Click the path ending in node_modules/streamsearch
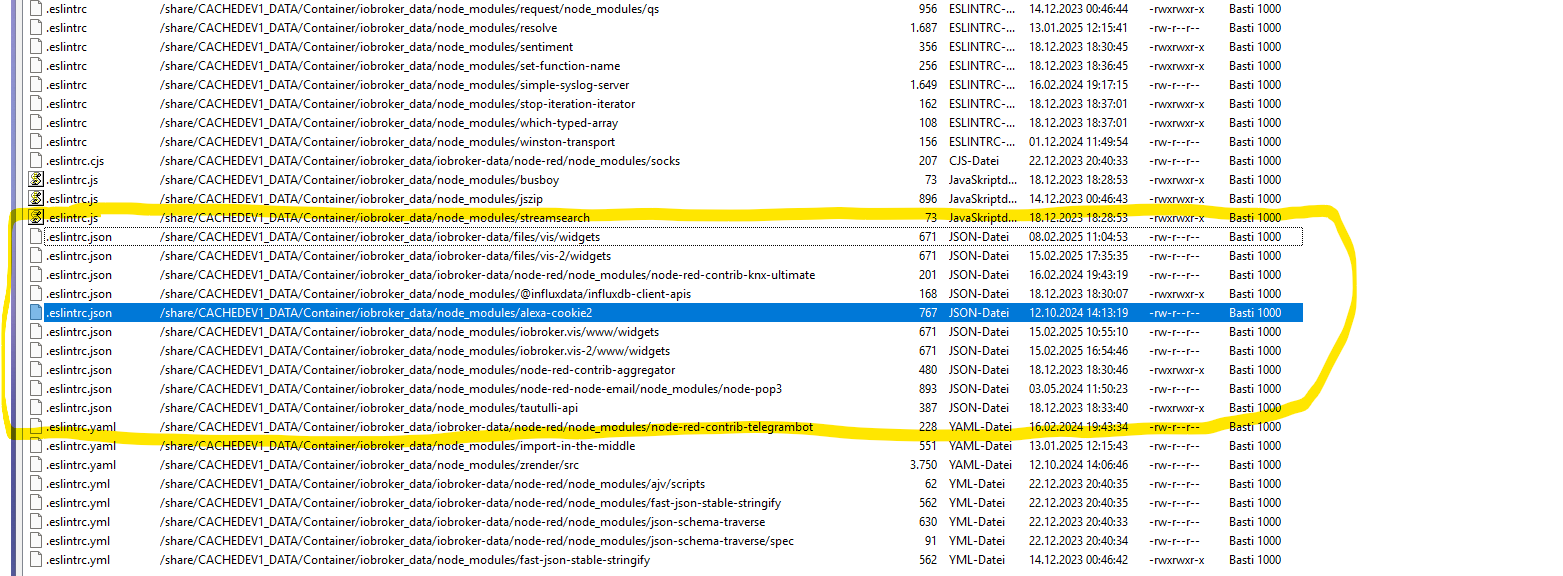 (375, 218)
